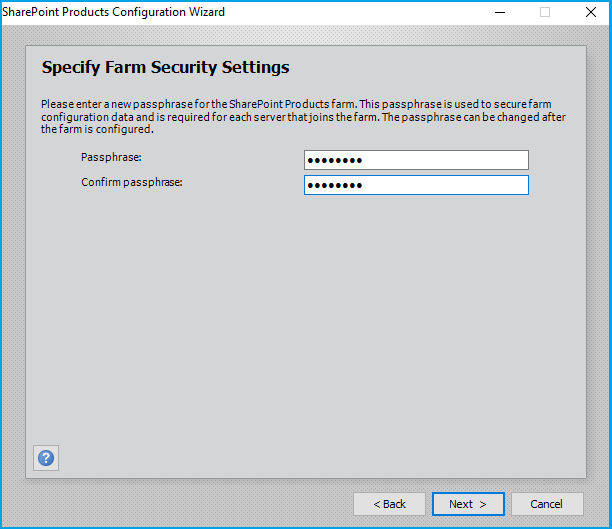Proceed with the Next button
Viewport: 612px width, 529px height.
coord(468,504)
